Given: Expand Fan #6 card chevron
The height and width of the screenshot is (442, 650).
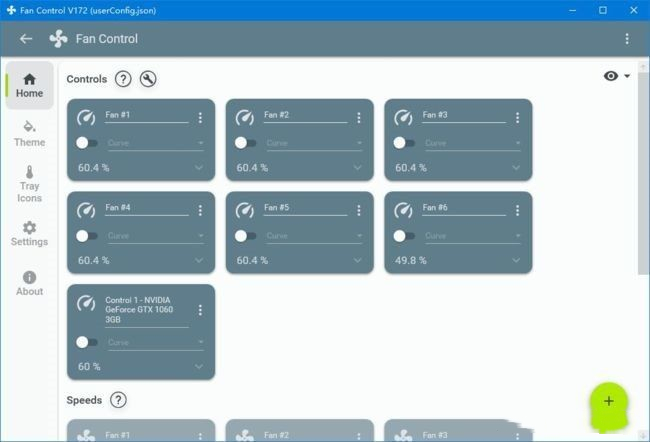Looking at the screenshot, I should pos(516,260).
